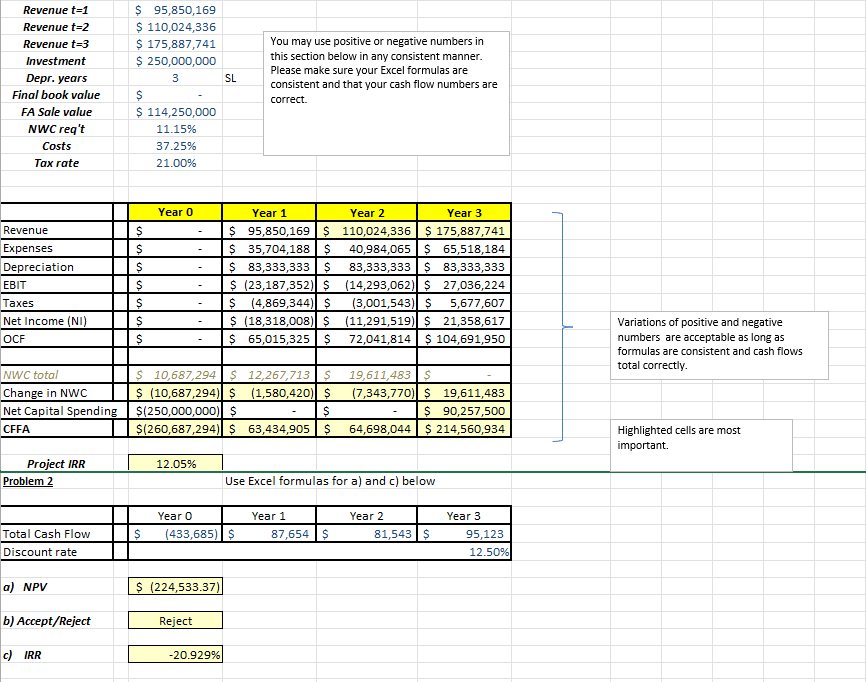Screen dimensions: 866x682
Task: Select the Tax rate cell showing 21.00%
Action: [x=175, y=163]
